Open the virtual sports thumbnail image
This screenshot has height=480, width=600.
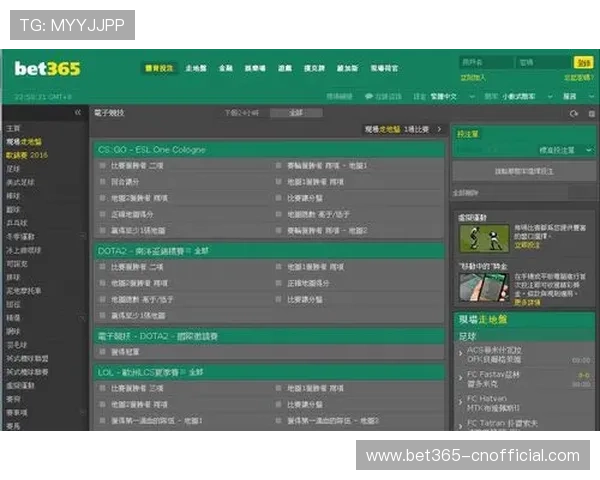click(479, 238)
